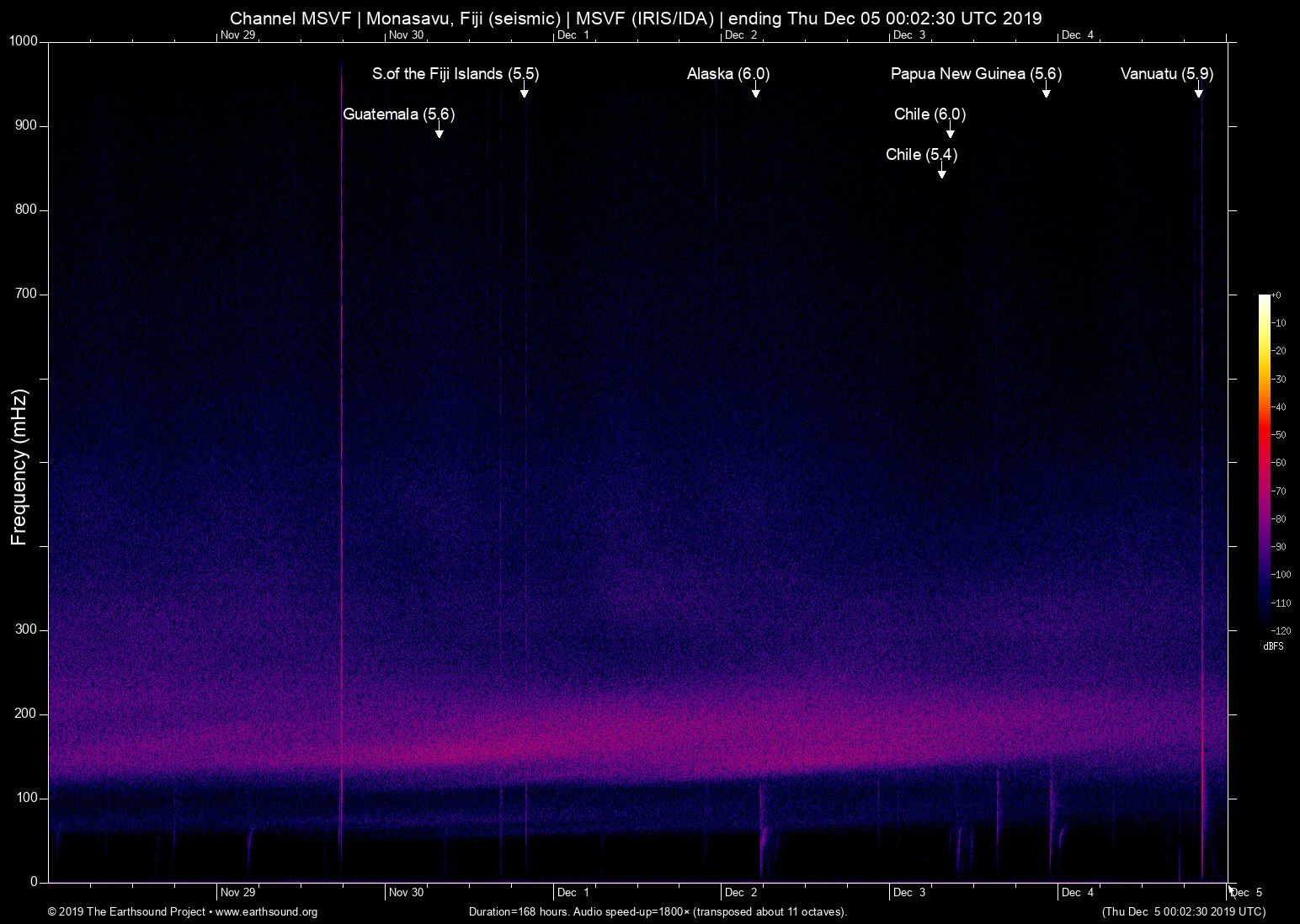The image size is (1300, 924).
Task: Select the 200 frequency tick label
Action: pyautogui.click(x=27, y=714)
